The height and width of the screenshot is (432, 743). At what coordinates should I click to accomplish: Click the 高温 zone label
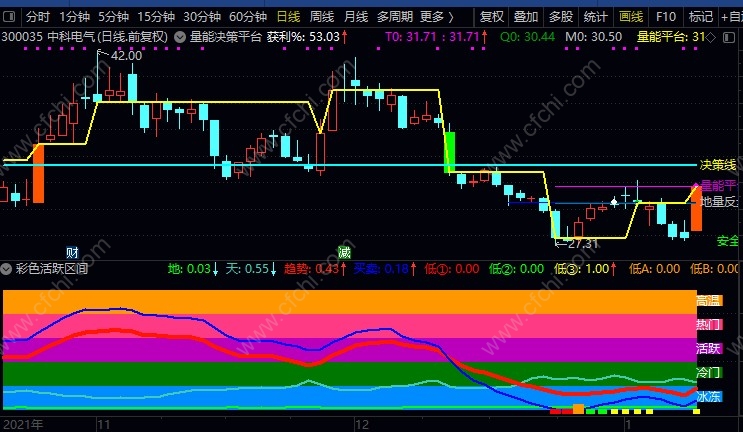709,300
